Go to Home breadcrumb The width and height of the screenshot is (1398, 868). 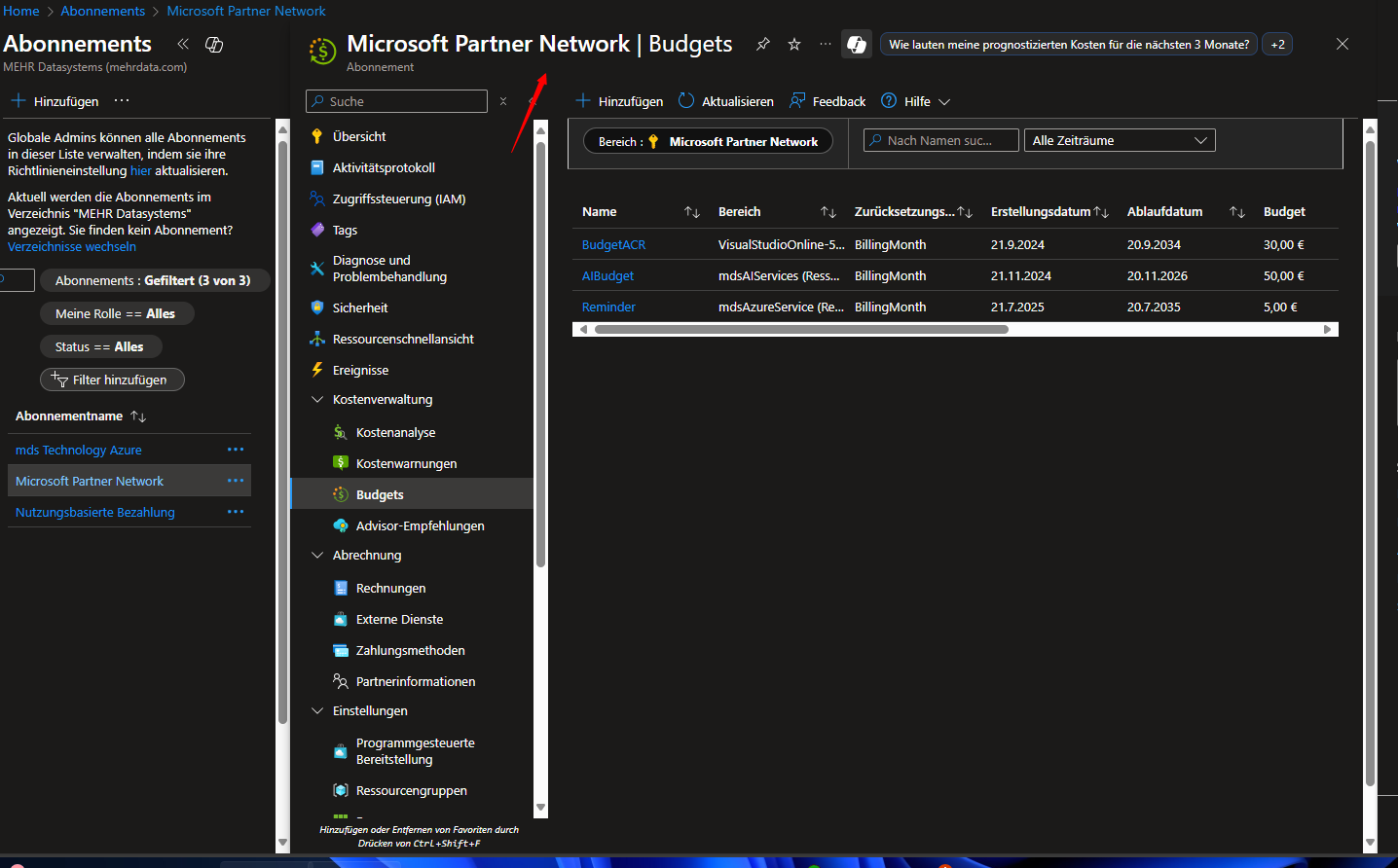(x=20, y=11)
